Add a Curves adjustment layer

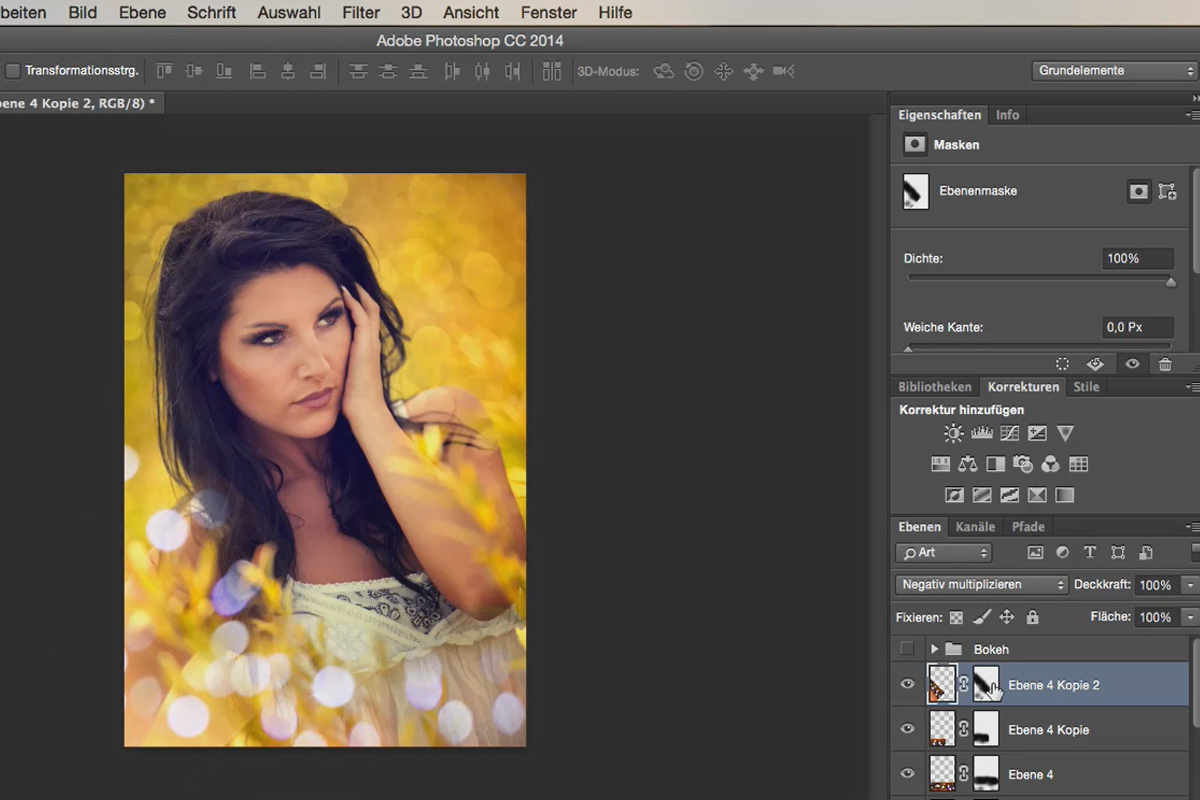point(1009,434)
